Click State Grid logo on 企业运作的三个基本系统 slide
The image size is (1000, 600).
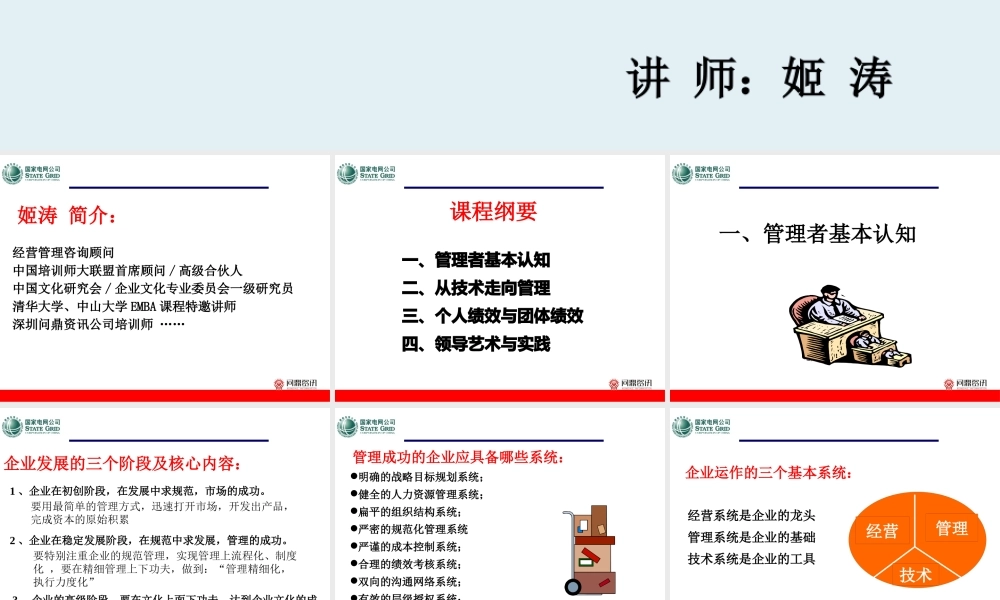click(x=701, y=427)
